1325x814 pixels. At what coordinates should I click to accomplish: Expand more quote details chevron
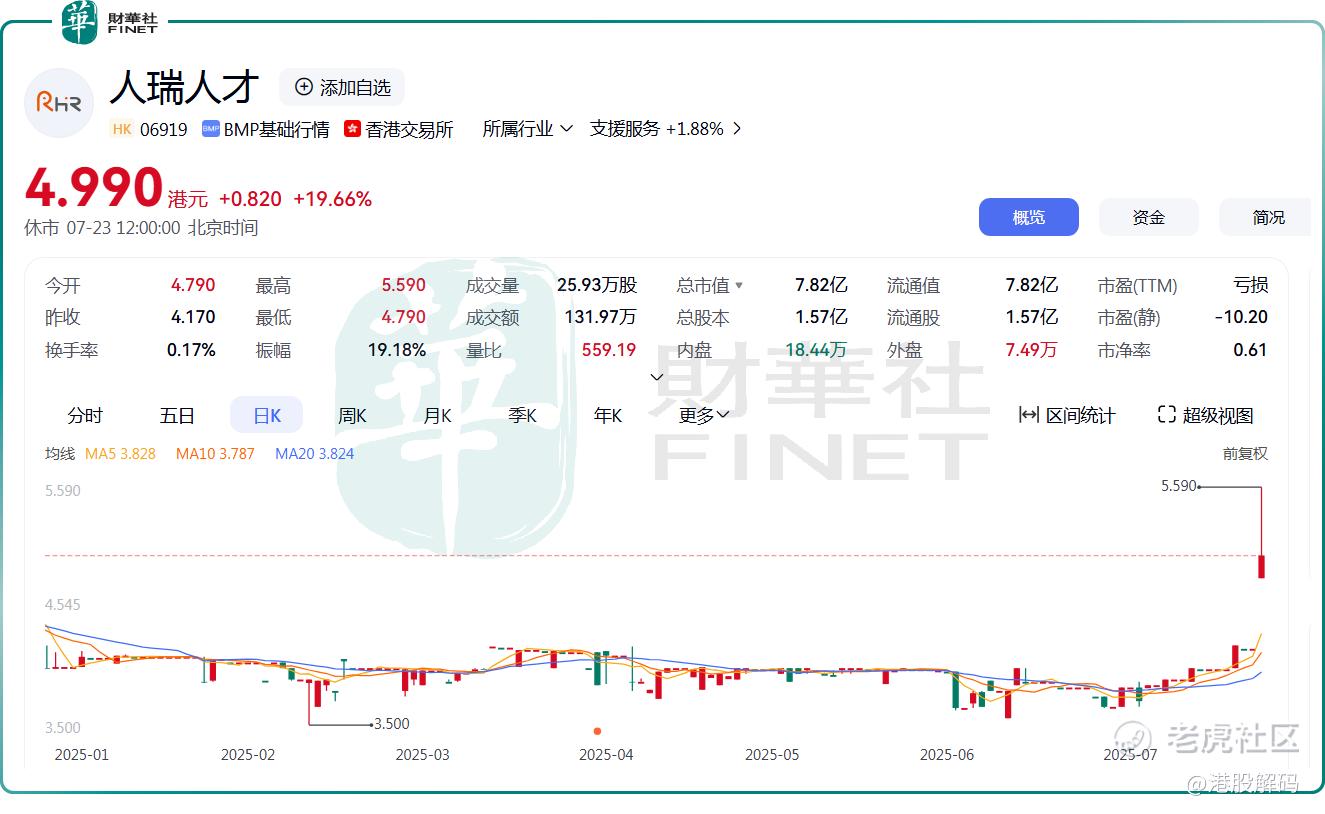(x=657, y=377)
